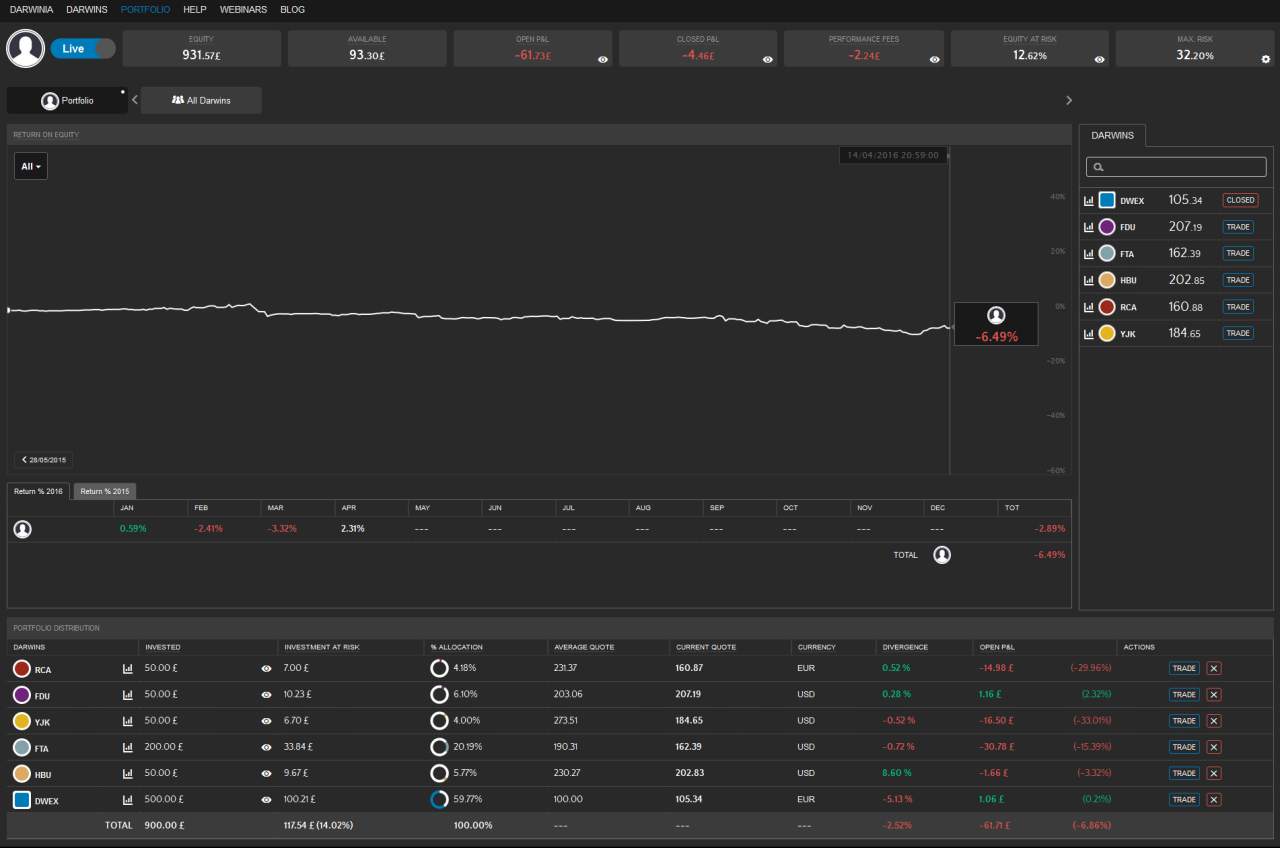Click the FDU bar chart icon in Portfolio Distribution

pos(127,694)
